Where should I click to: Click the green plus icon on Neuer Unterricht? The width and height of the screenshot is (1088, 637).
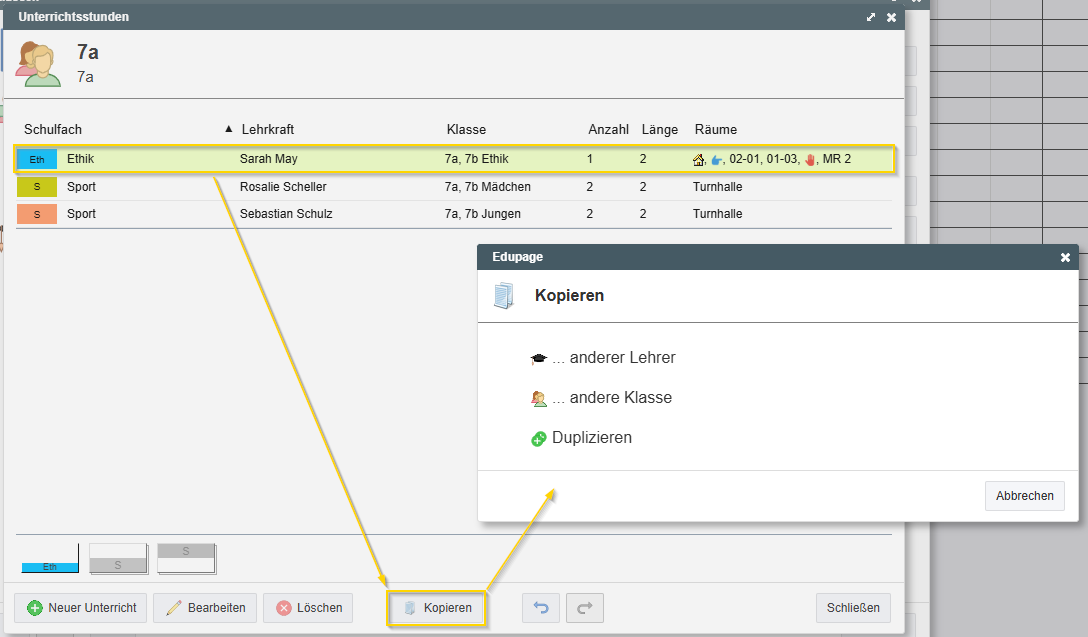tap(35, 608)
